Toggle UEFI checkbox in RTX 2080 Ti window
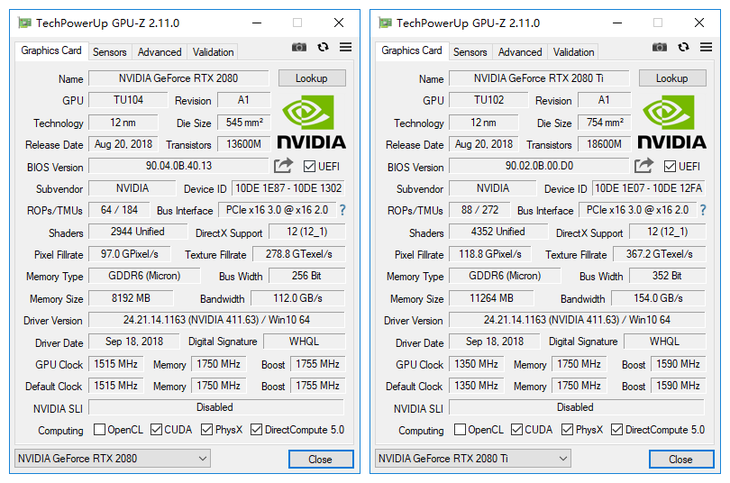 pos(669,166)
